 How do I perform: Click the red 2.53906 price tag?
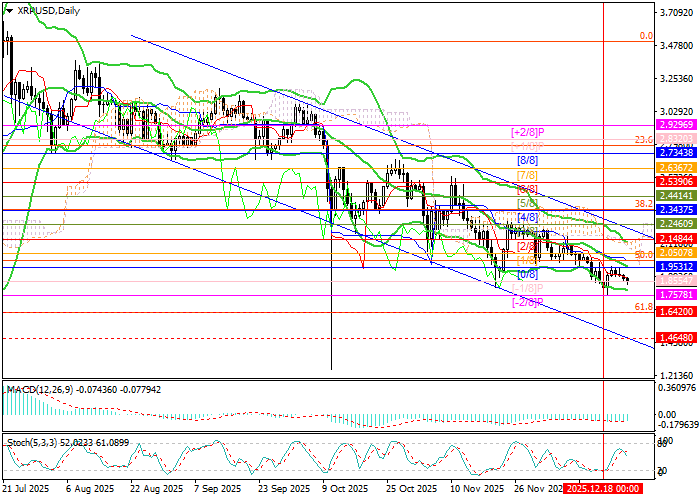point(676,182)
